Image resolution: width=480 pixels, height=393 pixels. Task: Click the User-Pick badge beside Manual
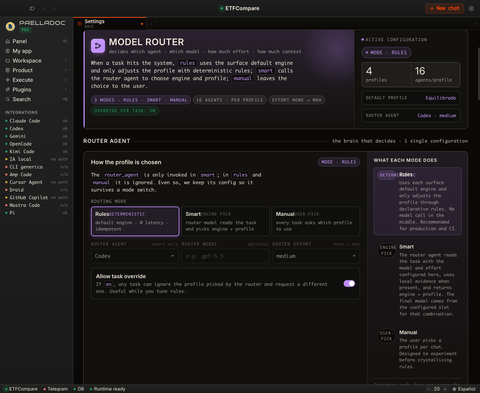point(387,336)
